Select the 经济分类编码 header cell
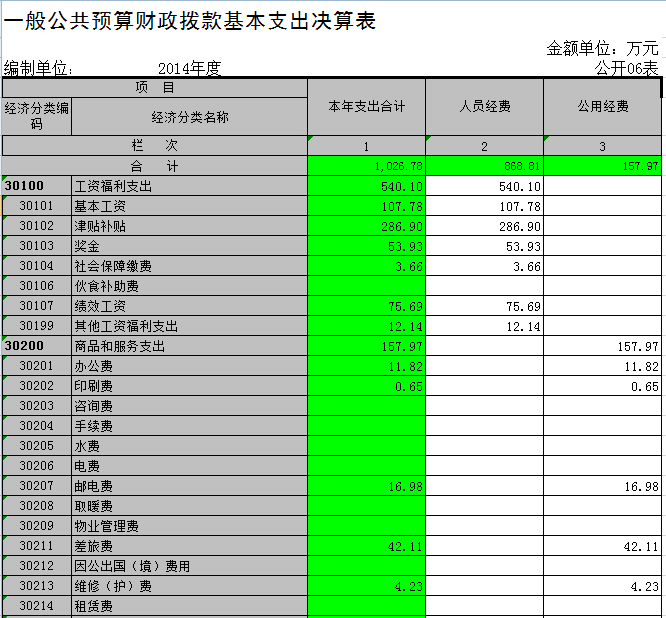The height and width of the screenshot is (618, 666). (x=37, y=117)
